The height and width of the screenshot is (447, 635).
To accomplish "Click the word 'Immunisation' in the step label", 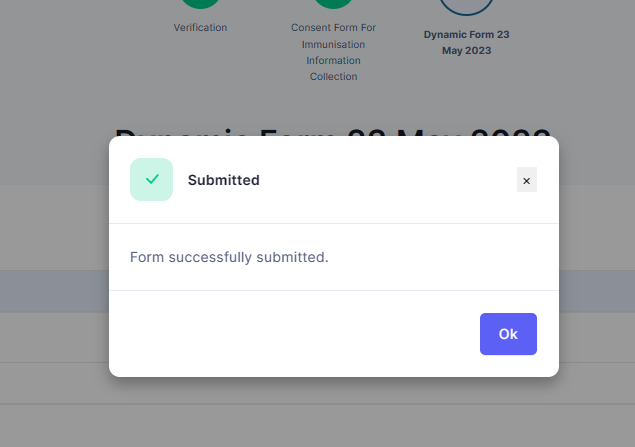I will coord(333,44).
